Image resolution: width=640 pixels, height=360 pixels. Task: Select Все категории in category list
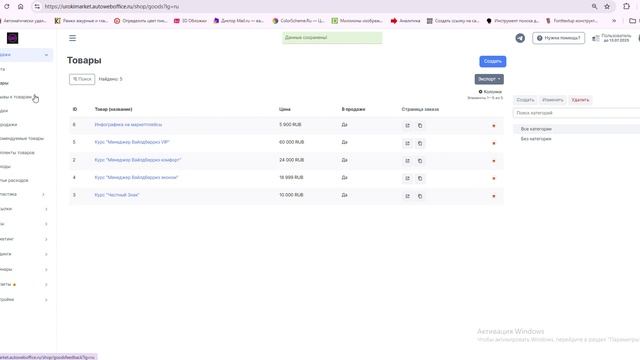536,129
